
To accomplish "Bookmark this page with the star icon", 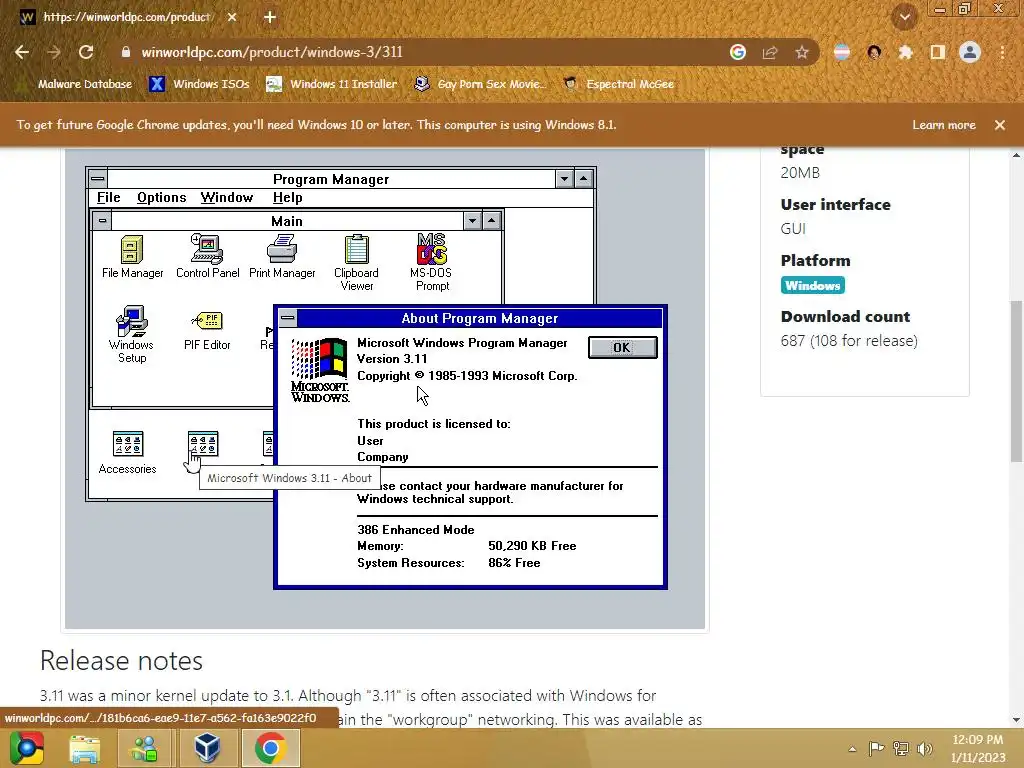I will coord(802,52).
